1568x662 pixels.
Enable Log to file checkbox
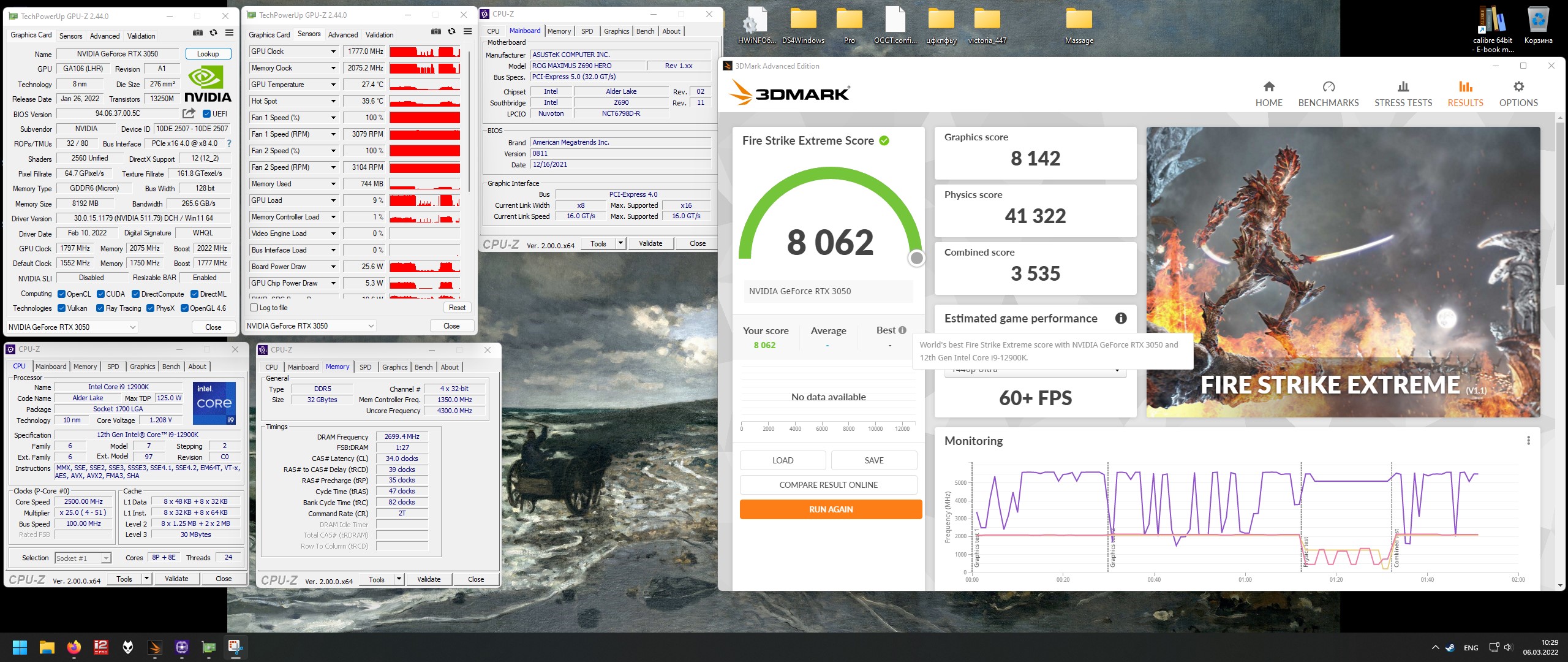pyautogui.click(x=254, y=308)
